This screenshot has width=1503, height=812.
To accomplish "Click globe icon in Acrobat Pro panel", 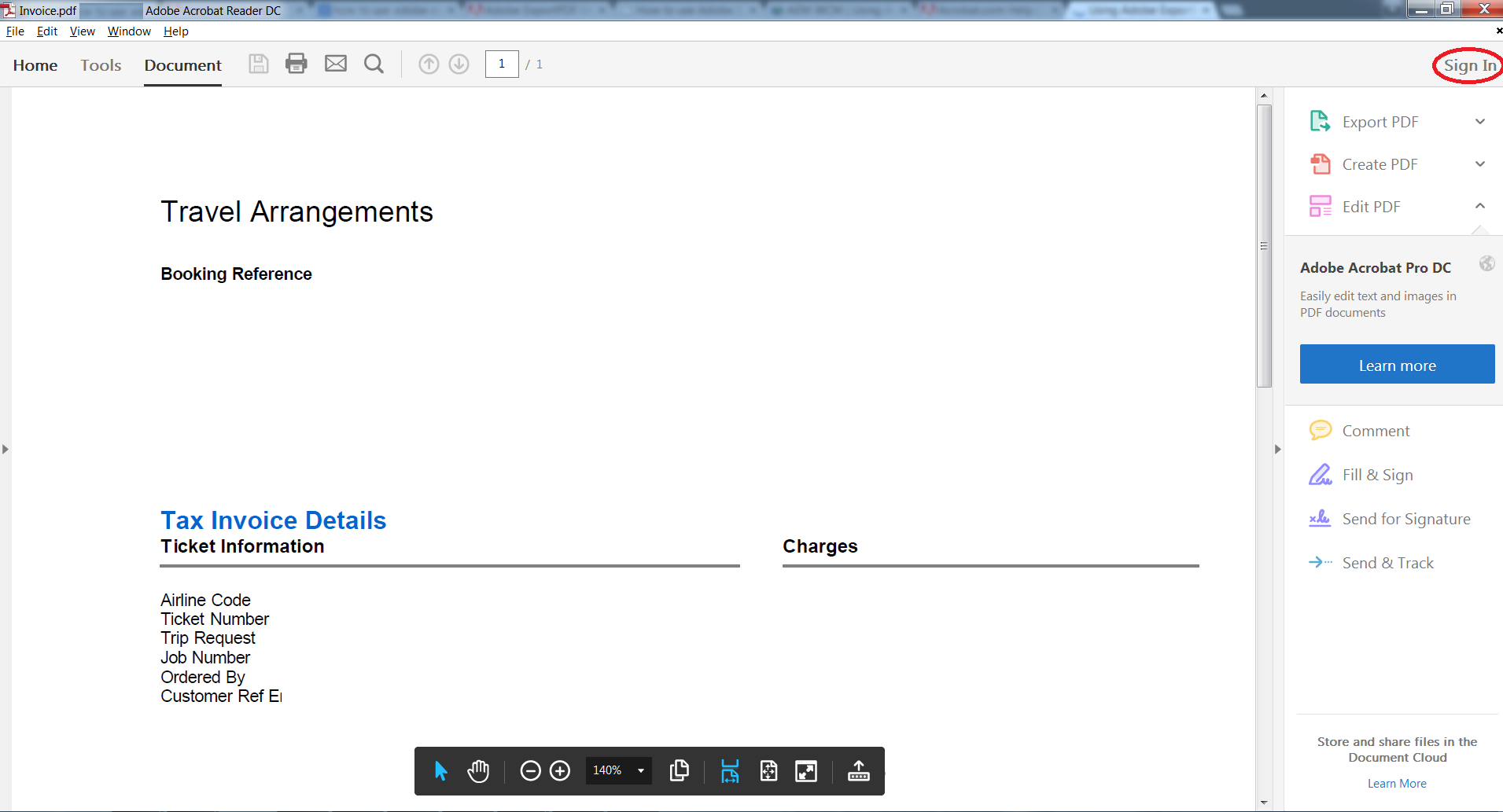I will [1486, 263].
